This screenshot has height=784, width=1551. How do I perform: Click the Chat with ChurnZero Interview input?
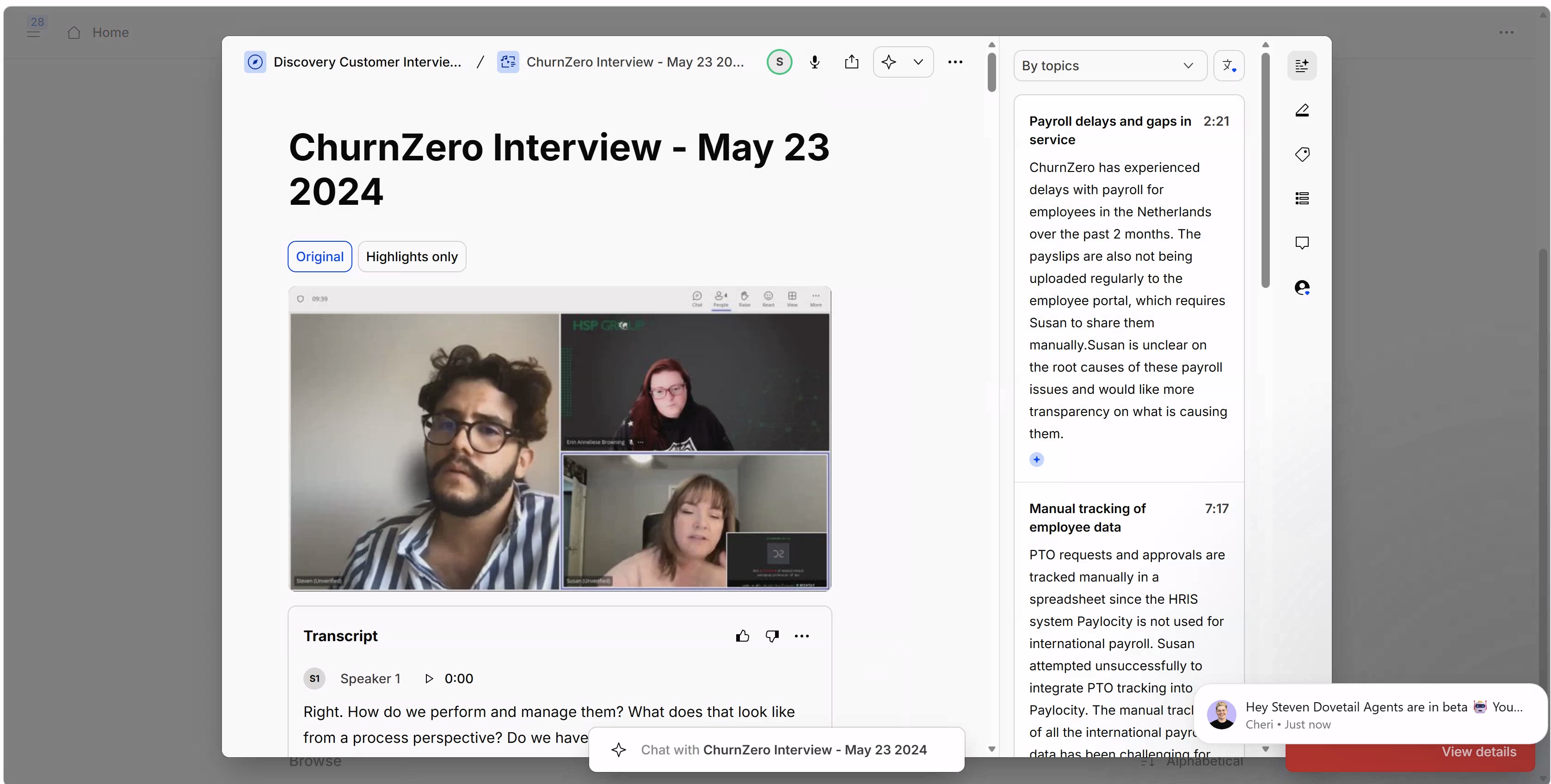[777, 750]
